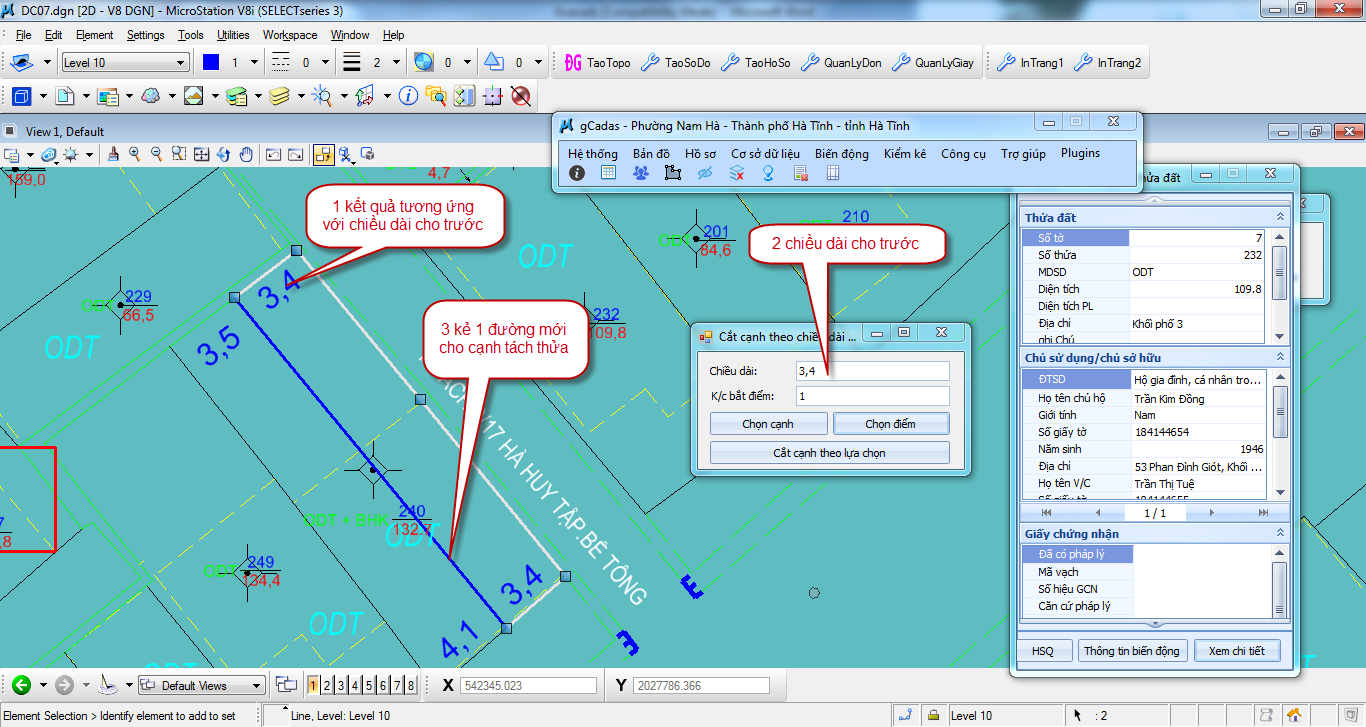Toggle the lock icon in status bar
This screenshot has height=727, width=1366.
pos(933,715)
